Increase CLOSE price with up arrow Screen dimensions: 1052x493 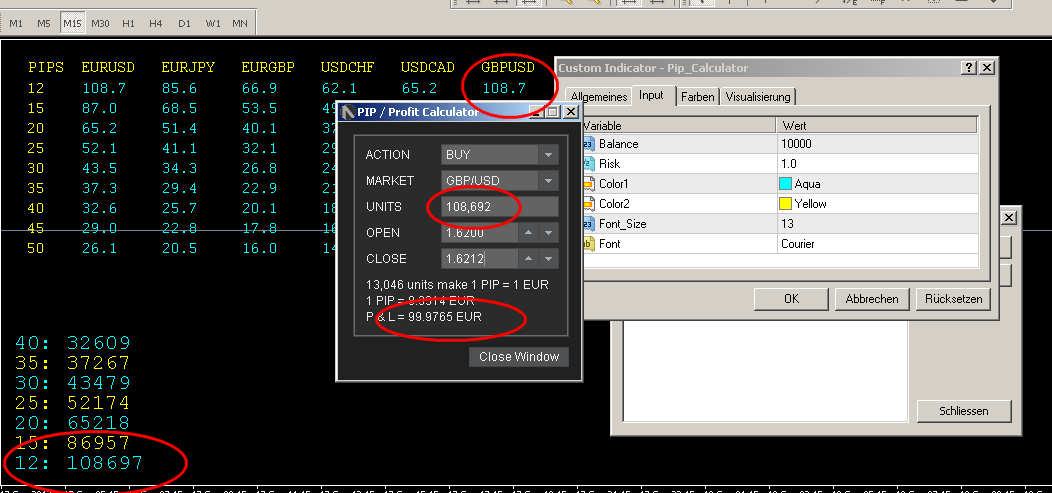[x=529, y=258]
